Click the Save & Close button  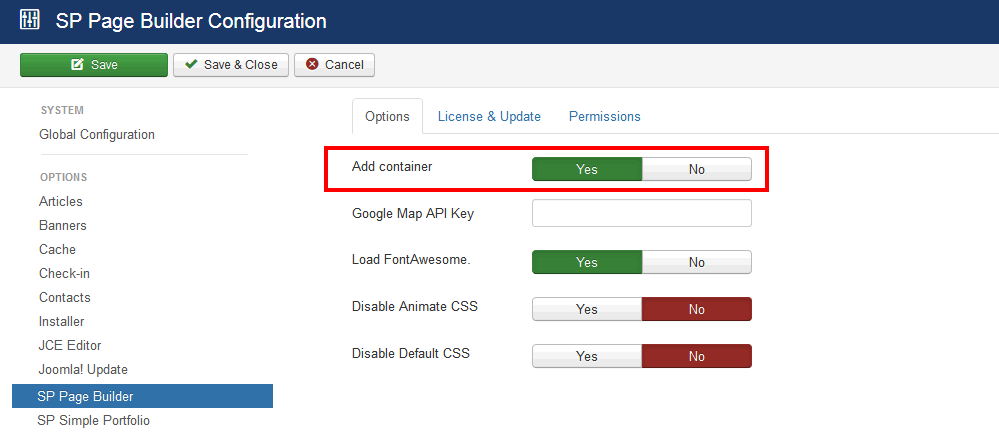[231, 65]
